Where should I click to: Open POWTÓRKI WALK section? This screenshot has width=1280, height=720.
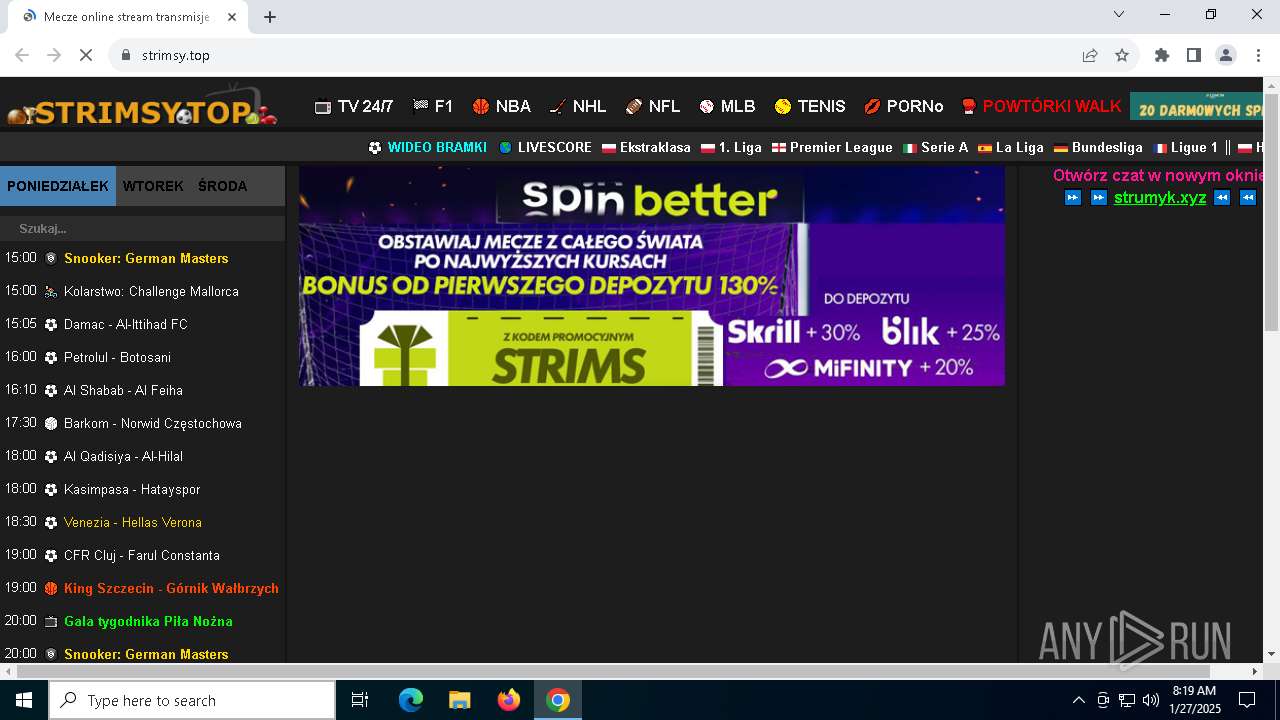click(x=1041, y=106)
